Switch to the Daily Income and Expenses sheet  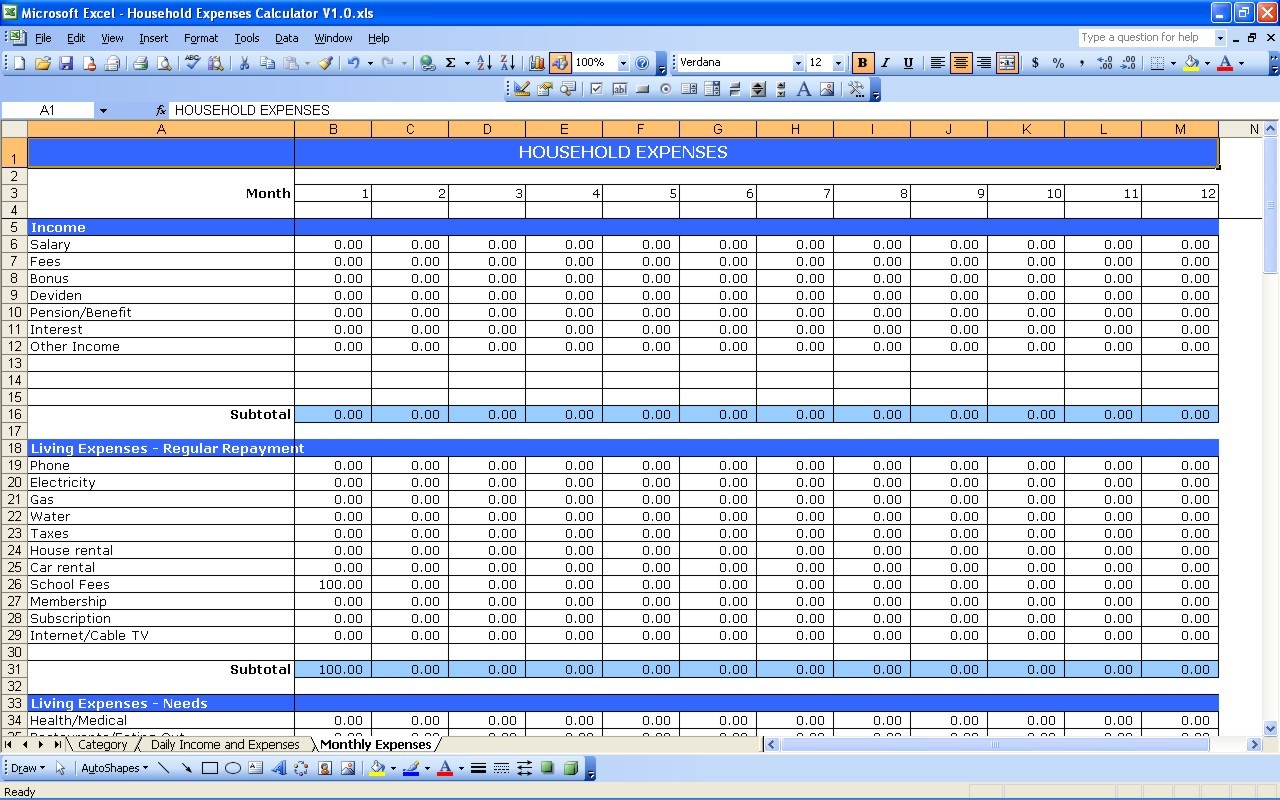(x=225, y=744)
